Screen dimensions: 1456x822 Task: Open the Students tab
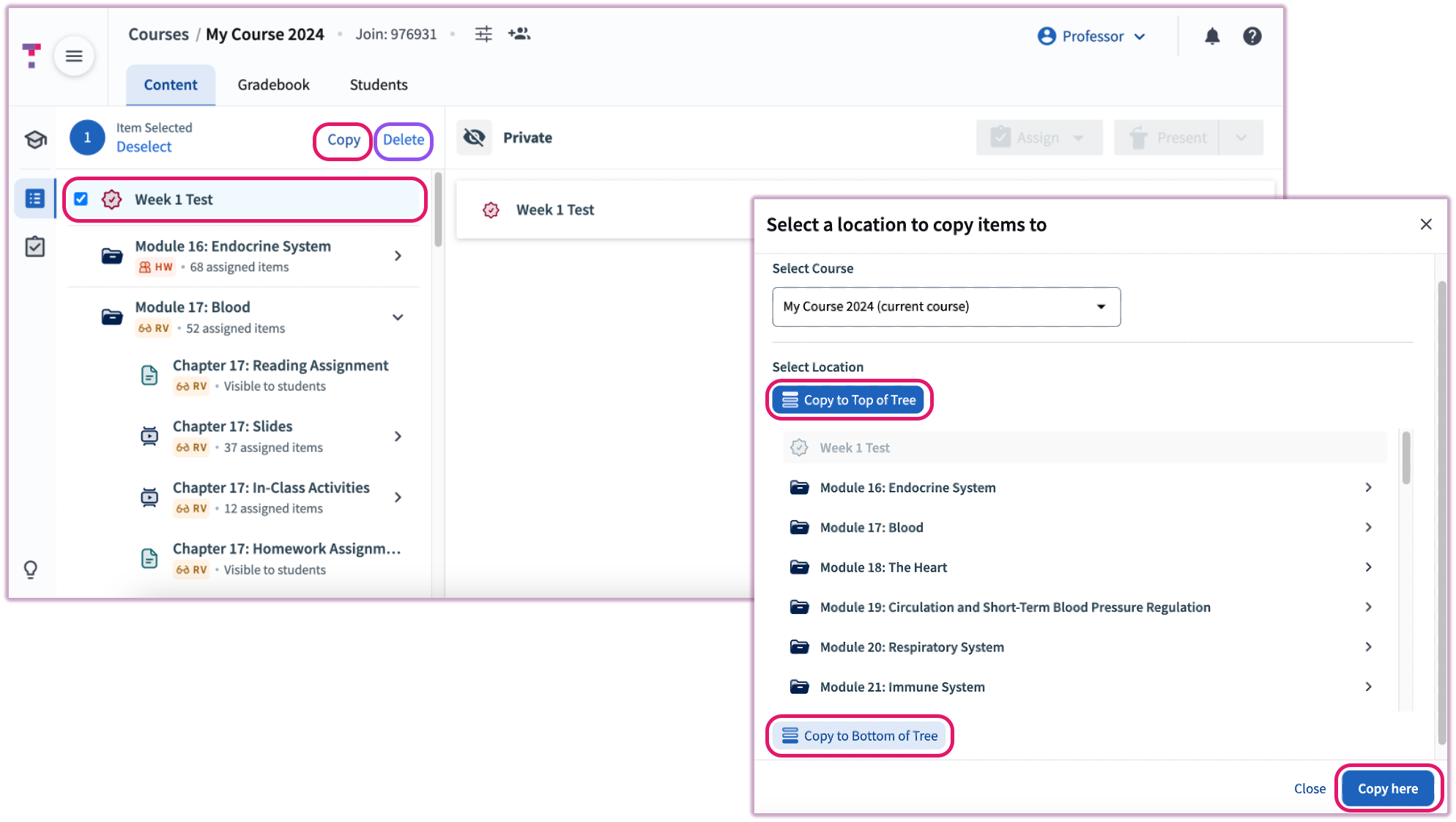coord(378,85)
